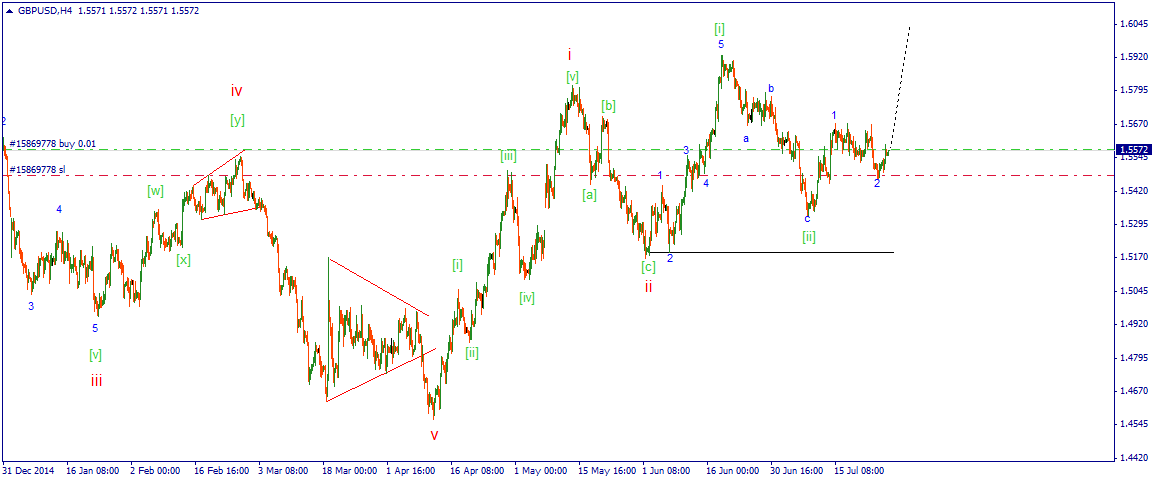
Task: Select the green '[iii]' wave label
Action: (508, 155)
